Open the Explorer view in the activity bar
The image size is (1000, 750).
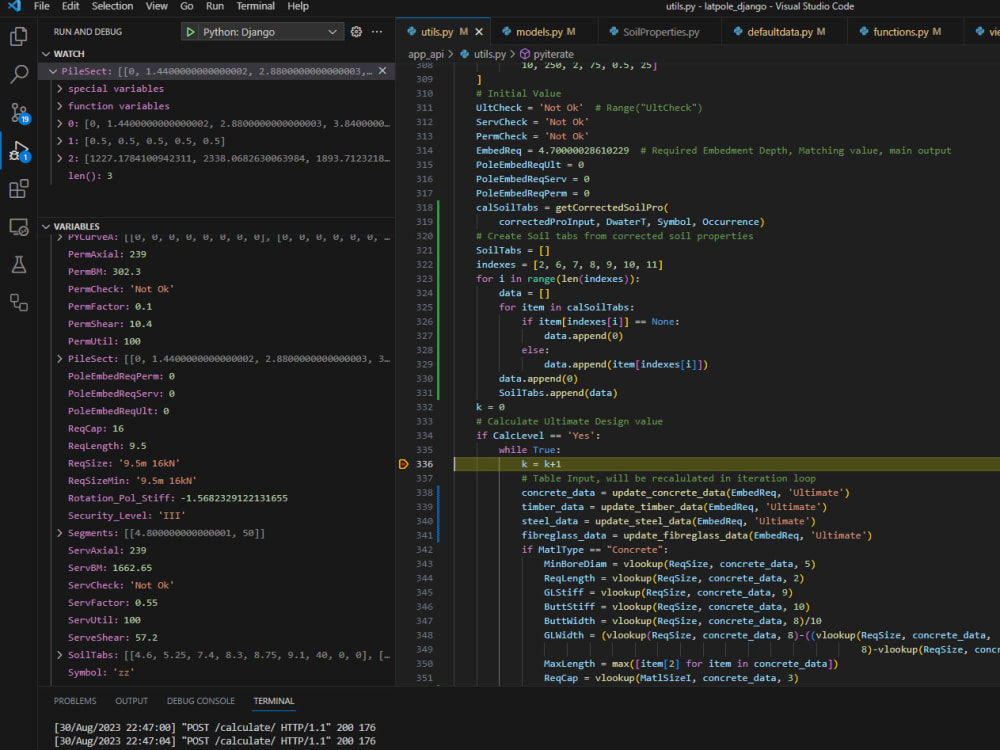coord(16,35)
